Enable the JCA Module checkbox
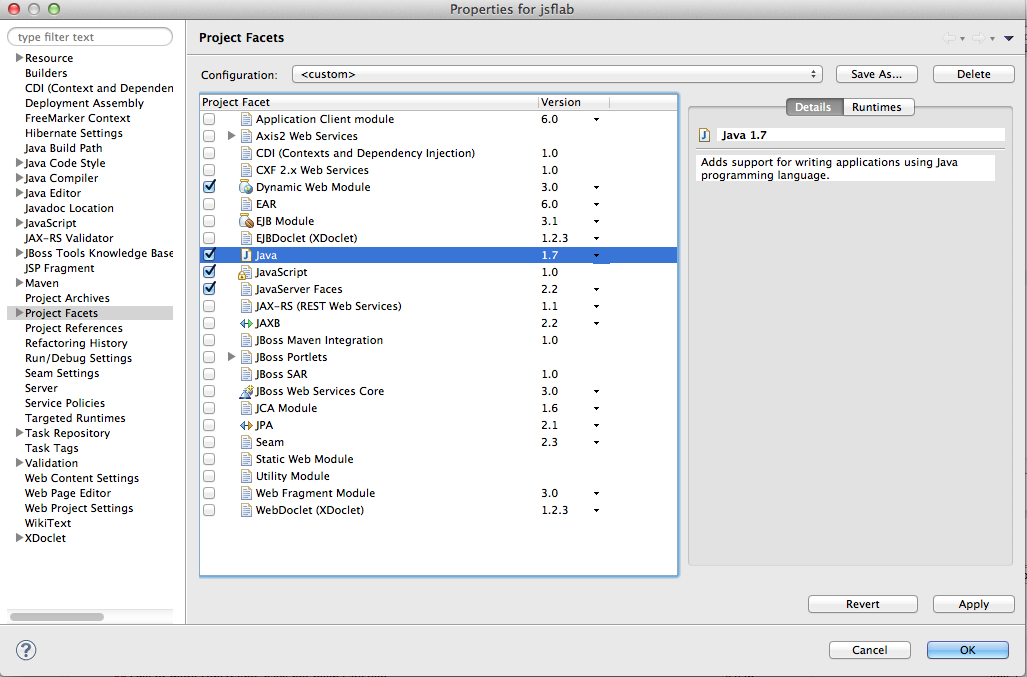 coord(209,408)
